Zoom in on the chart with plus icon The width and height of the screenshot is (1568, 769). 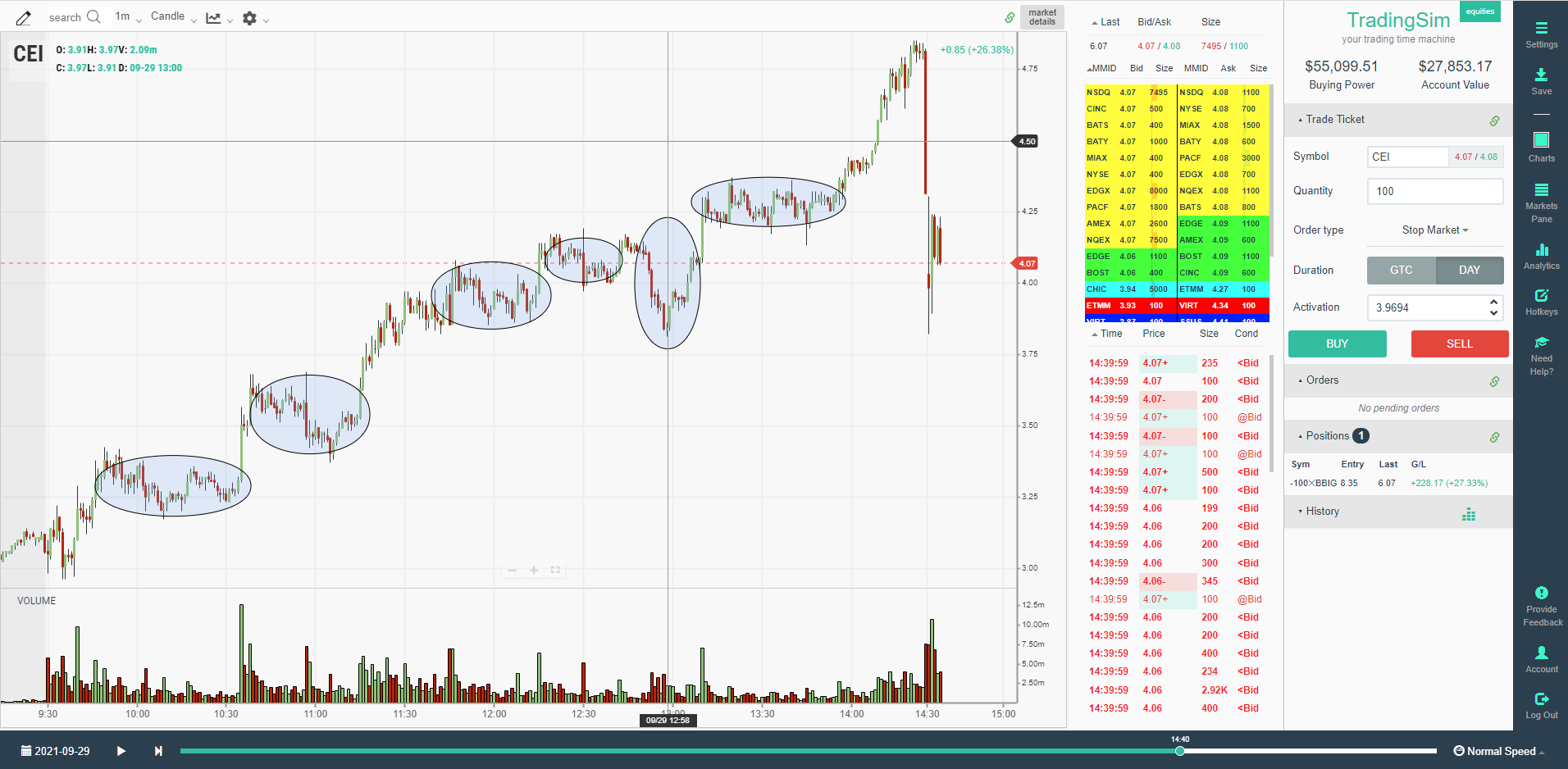pos(534,570)
